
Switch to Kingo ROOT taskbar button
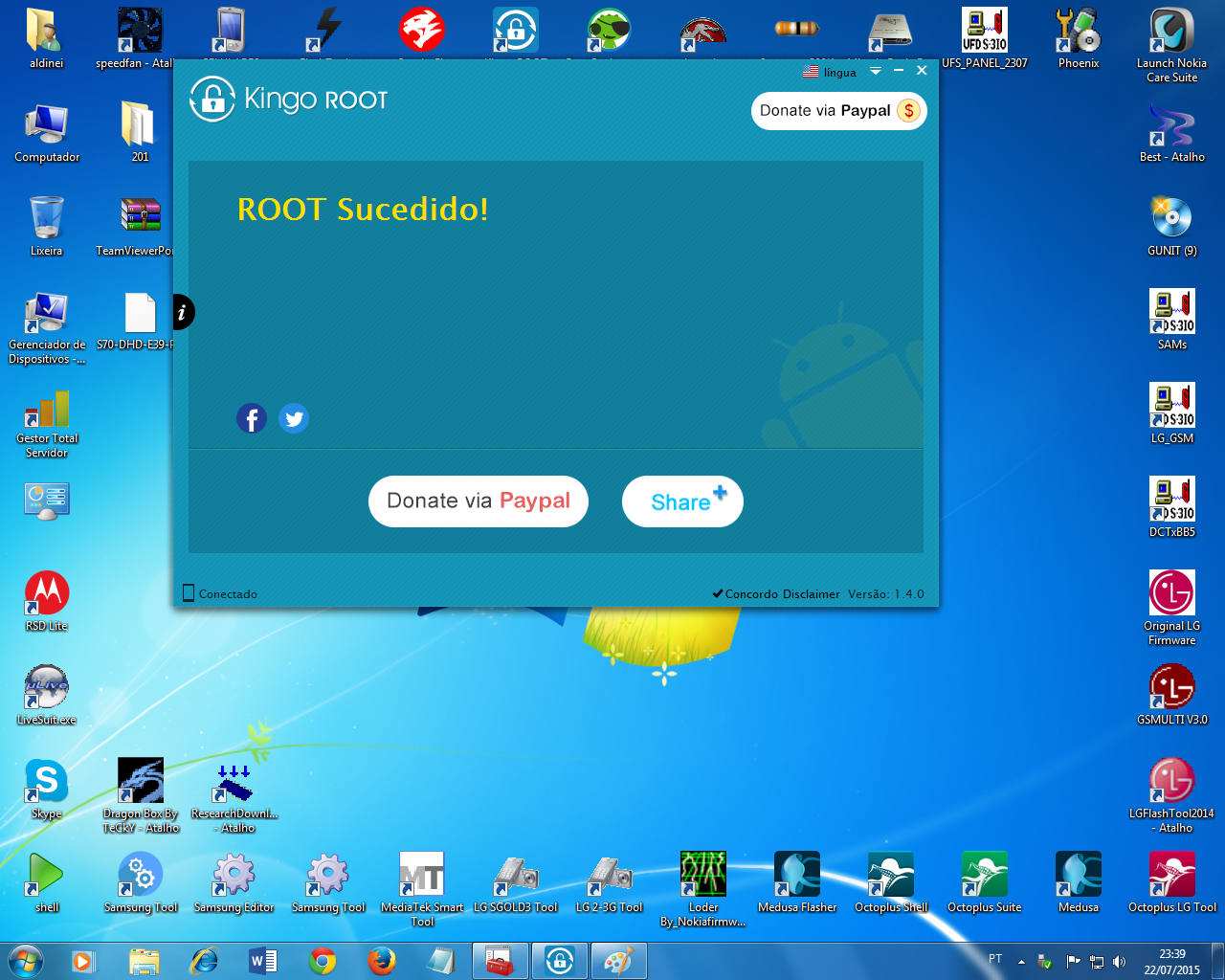tap(560, 961)
